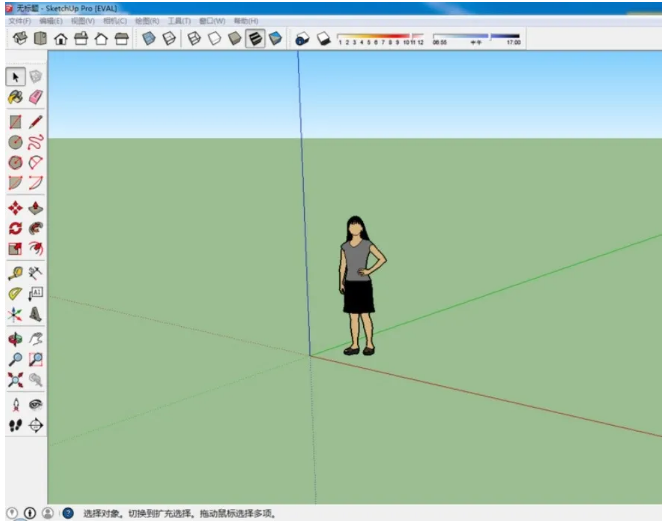The width and height of the screenshot is (668, 528).
Task: Choose the pink Eraser tool
Action: [x=36, y=98]
